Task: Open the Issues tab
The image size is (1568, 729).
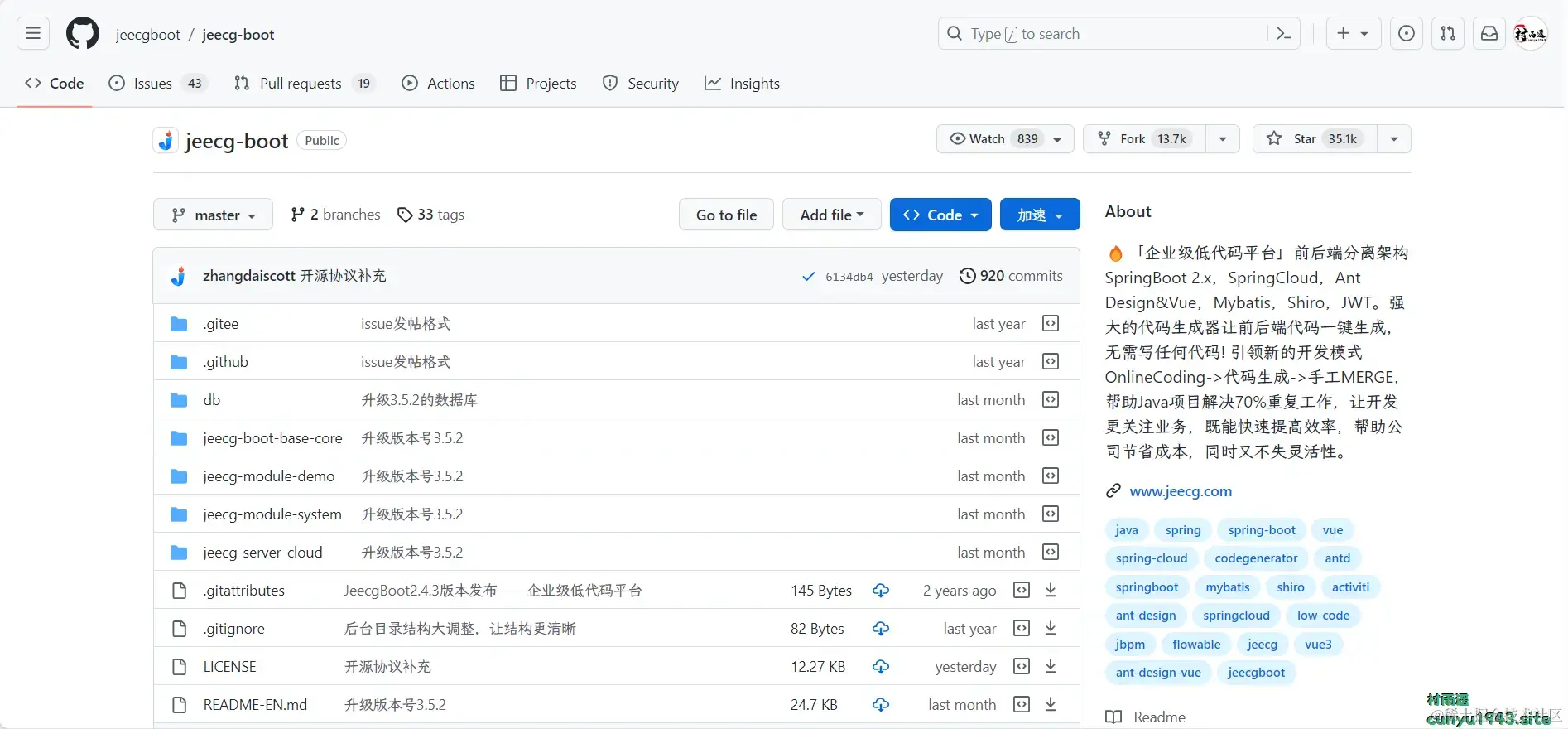Action: pos(156,83)
